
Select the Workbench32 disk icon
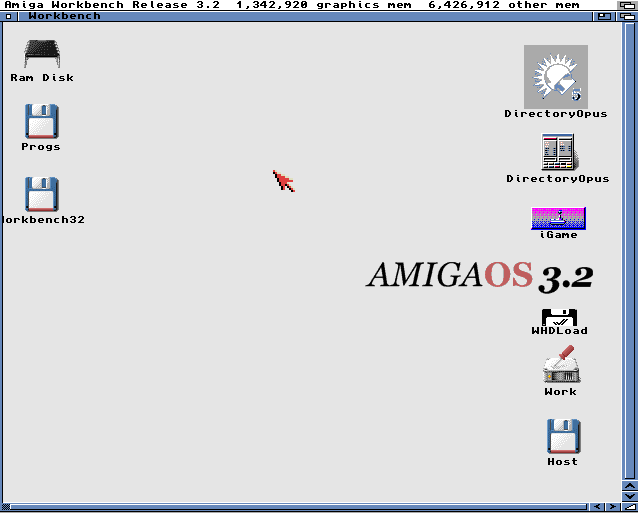[42, 194]
